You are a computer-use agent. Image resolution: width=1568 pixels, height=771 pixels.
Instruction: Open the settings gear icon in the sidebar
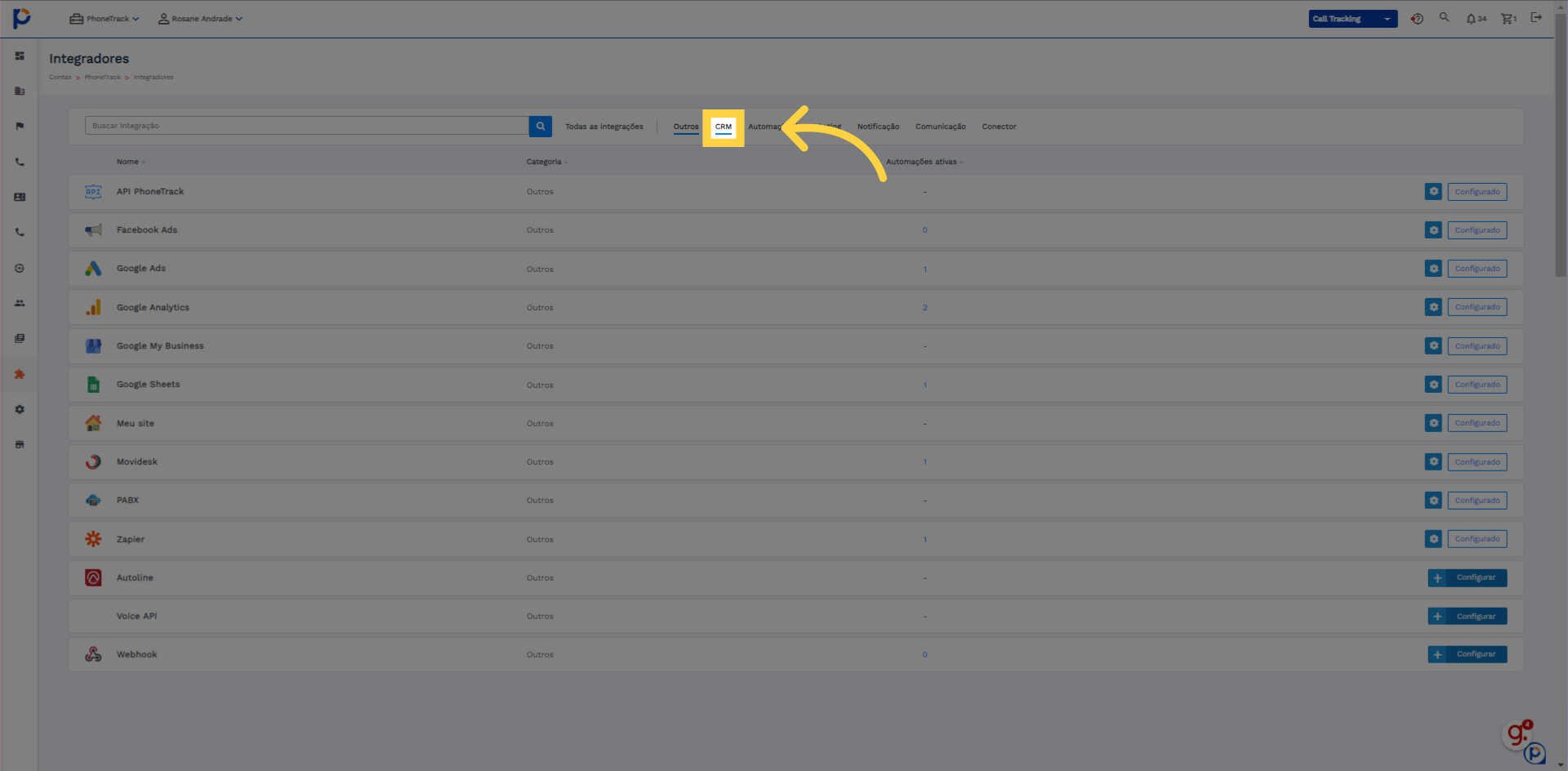tap(20, 409)
